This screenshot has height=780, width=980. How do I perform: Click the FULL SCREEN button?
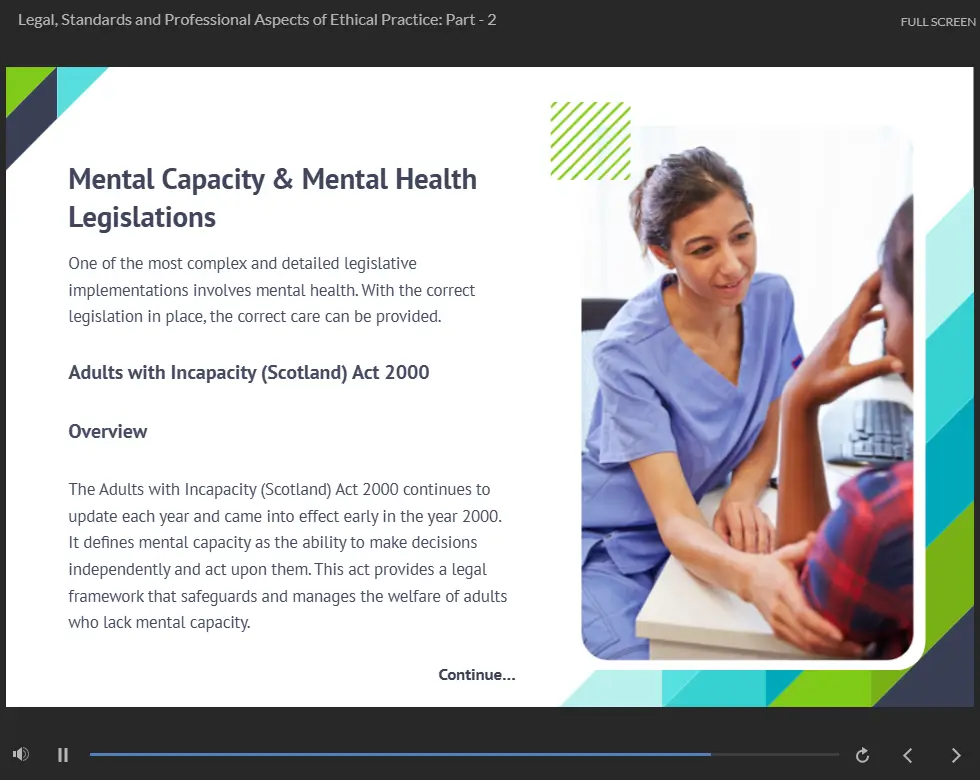point(938,22)
